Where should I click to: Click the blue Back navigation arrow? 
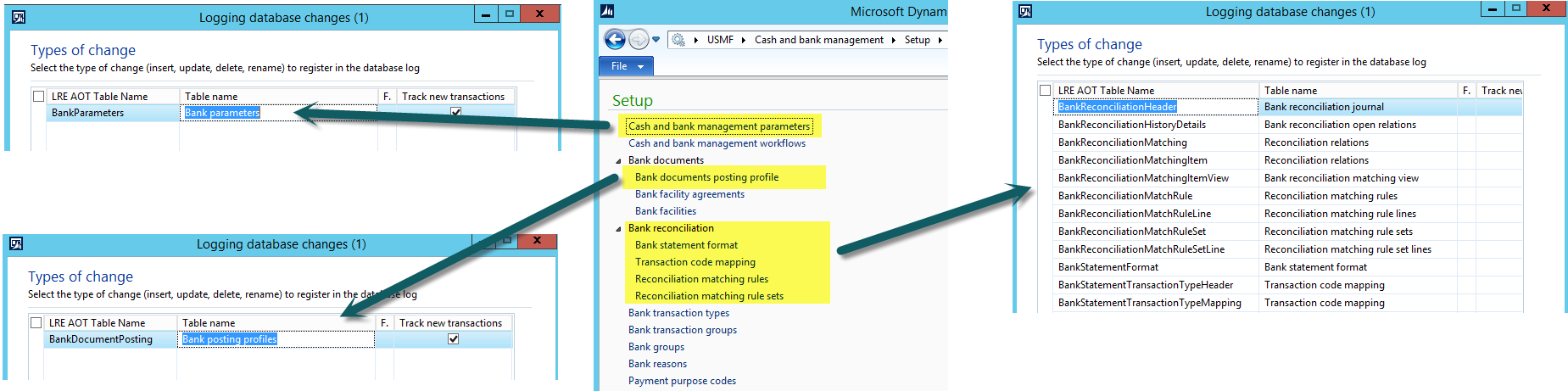(x=615, y=39)
